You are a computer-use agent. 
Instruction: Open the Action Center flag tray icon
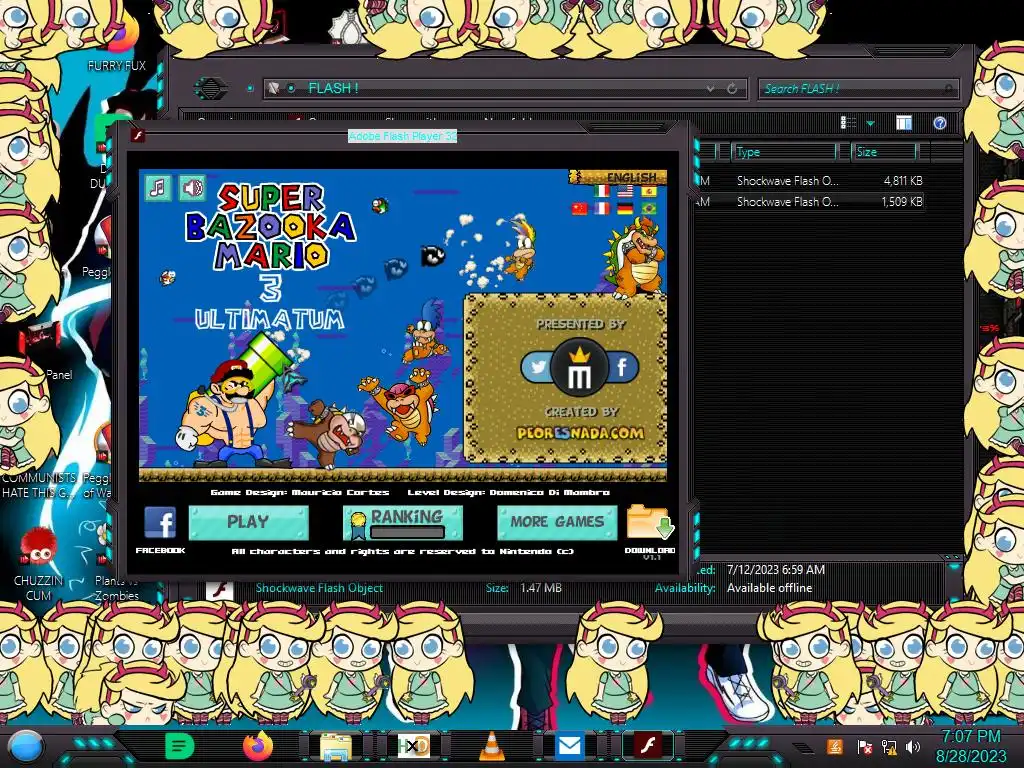tap(864, 746)
